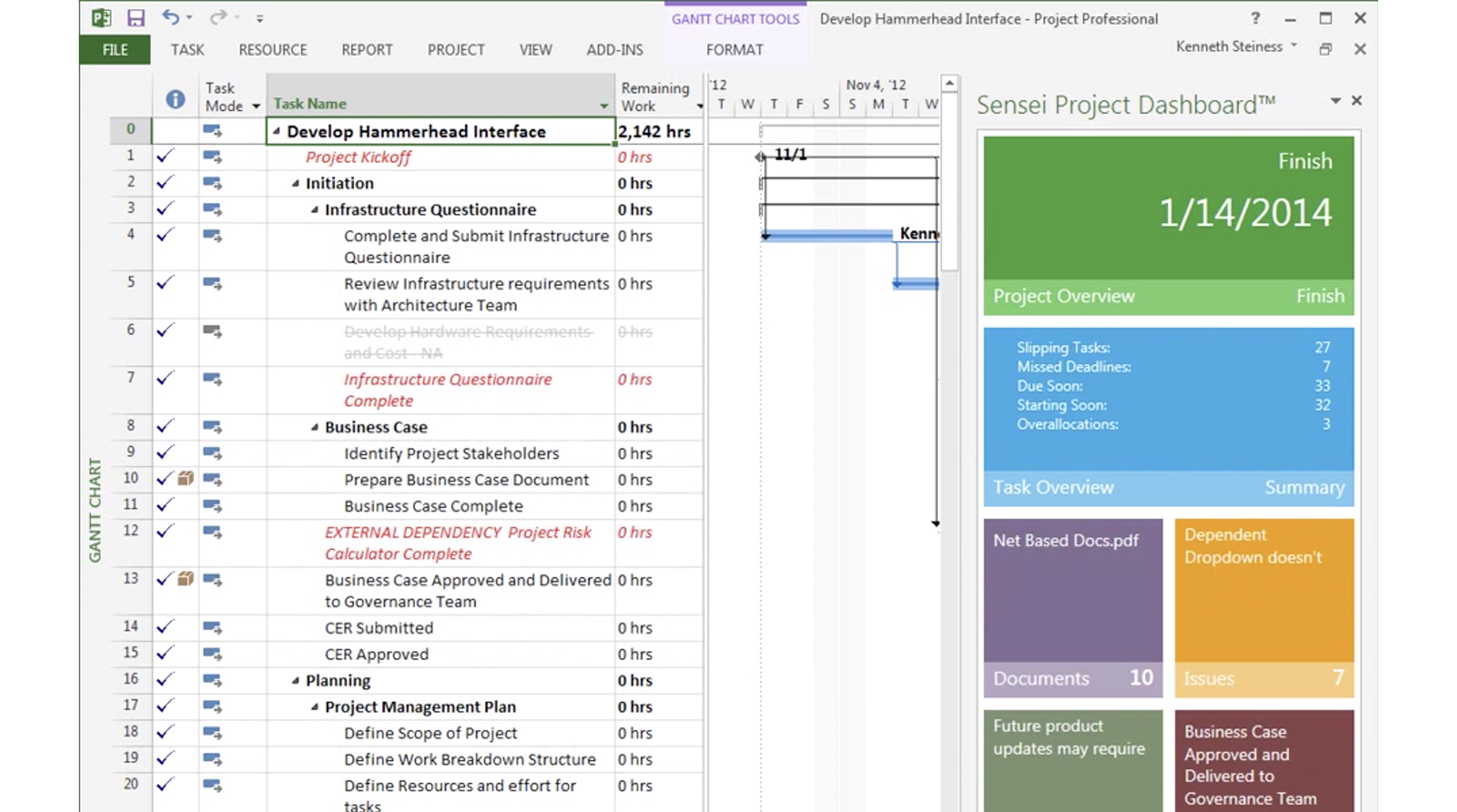The height and width of the screenshot is (812, 1457).
Task: Collapse the Planning summary task
Action: 295,680
